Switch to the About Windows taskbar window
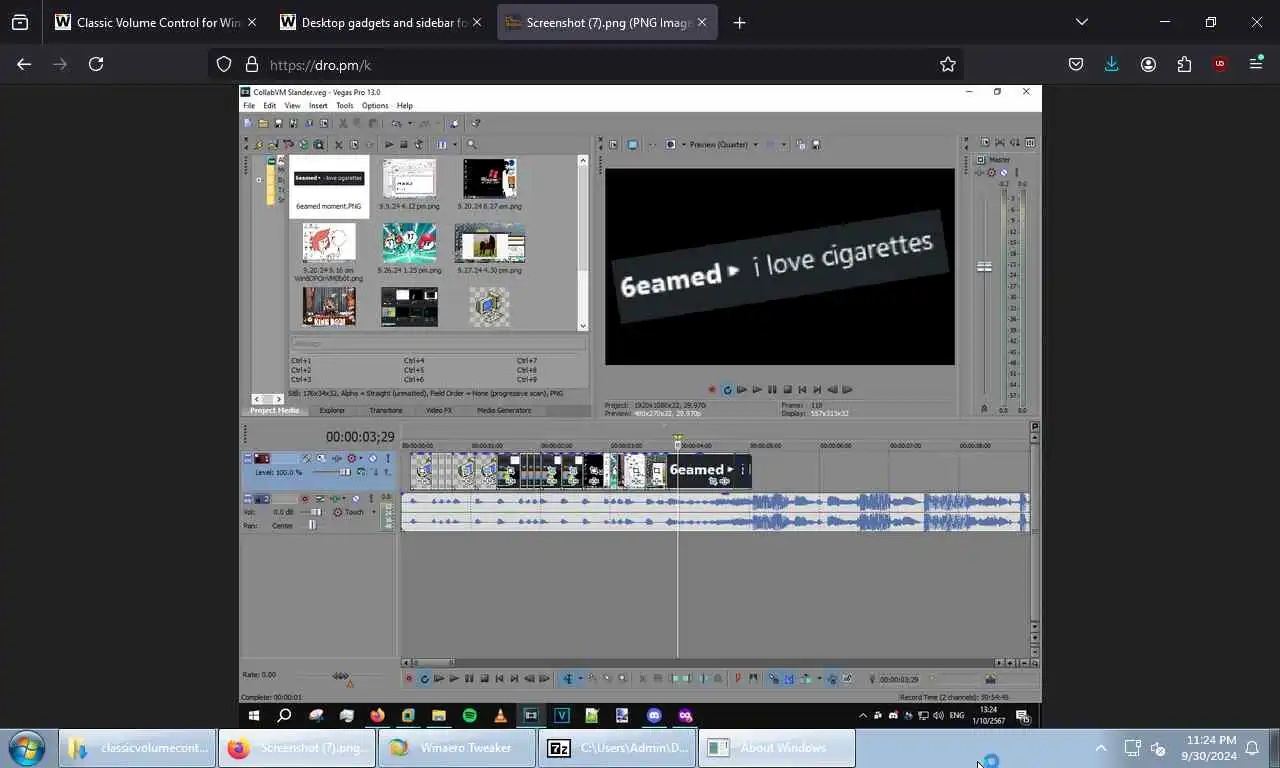 [776, 748]
